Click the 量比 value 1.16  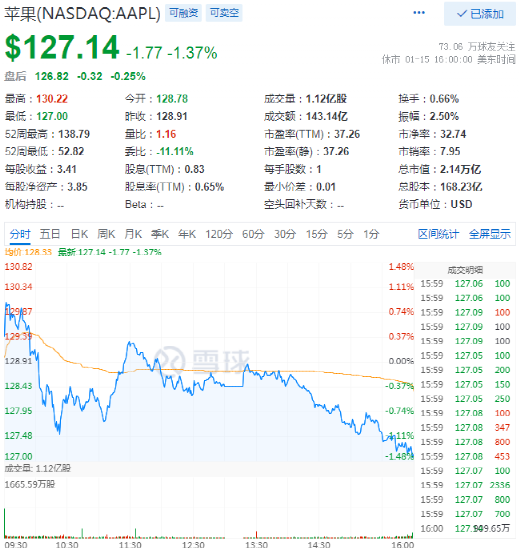[x=166, y=134]
